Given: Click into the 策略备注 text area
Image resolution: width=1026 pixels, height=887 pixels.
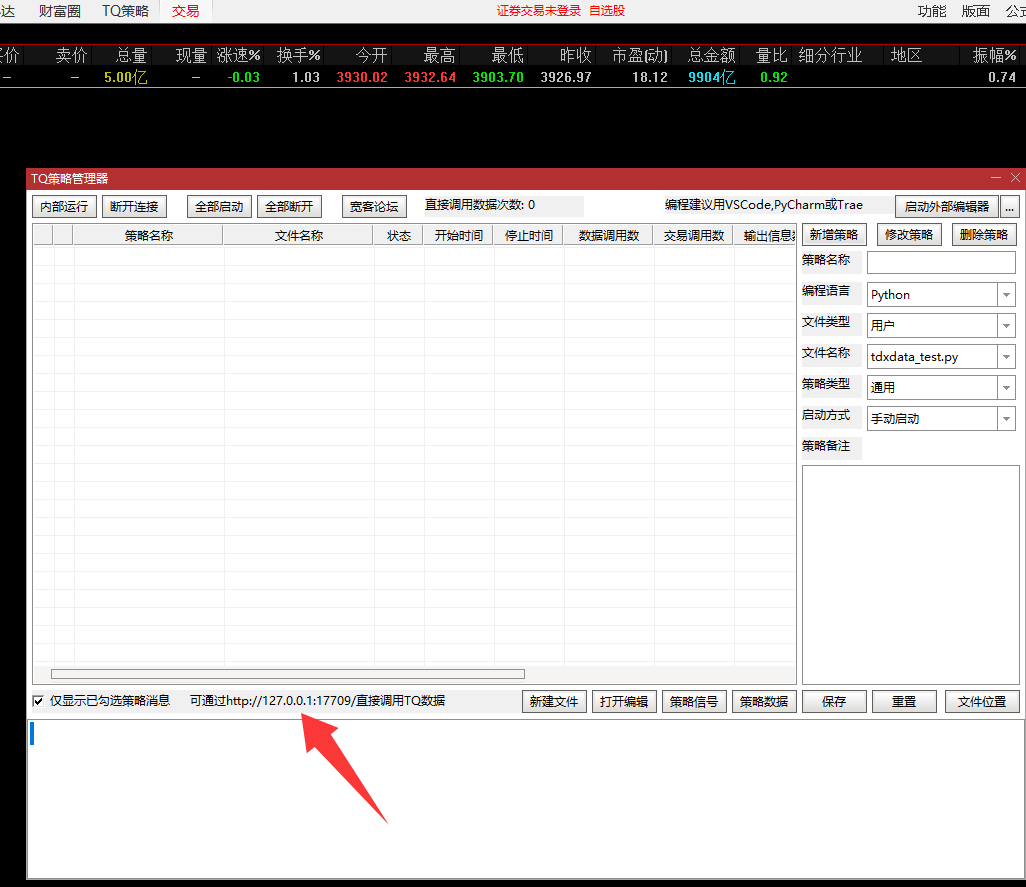Looking at the screenshot, I should [x=910, y=574].
